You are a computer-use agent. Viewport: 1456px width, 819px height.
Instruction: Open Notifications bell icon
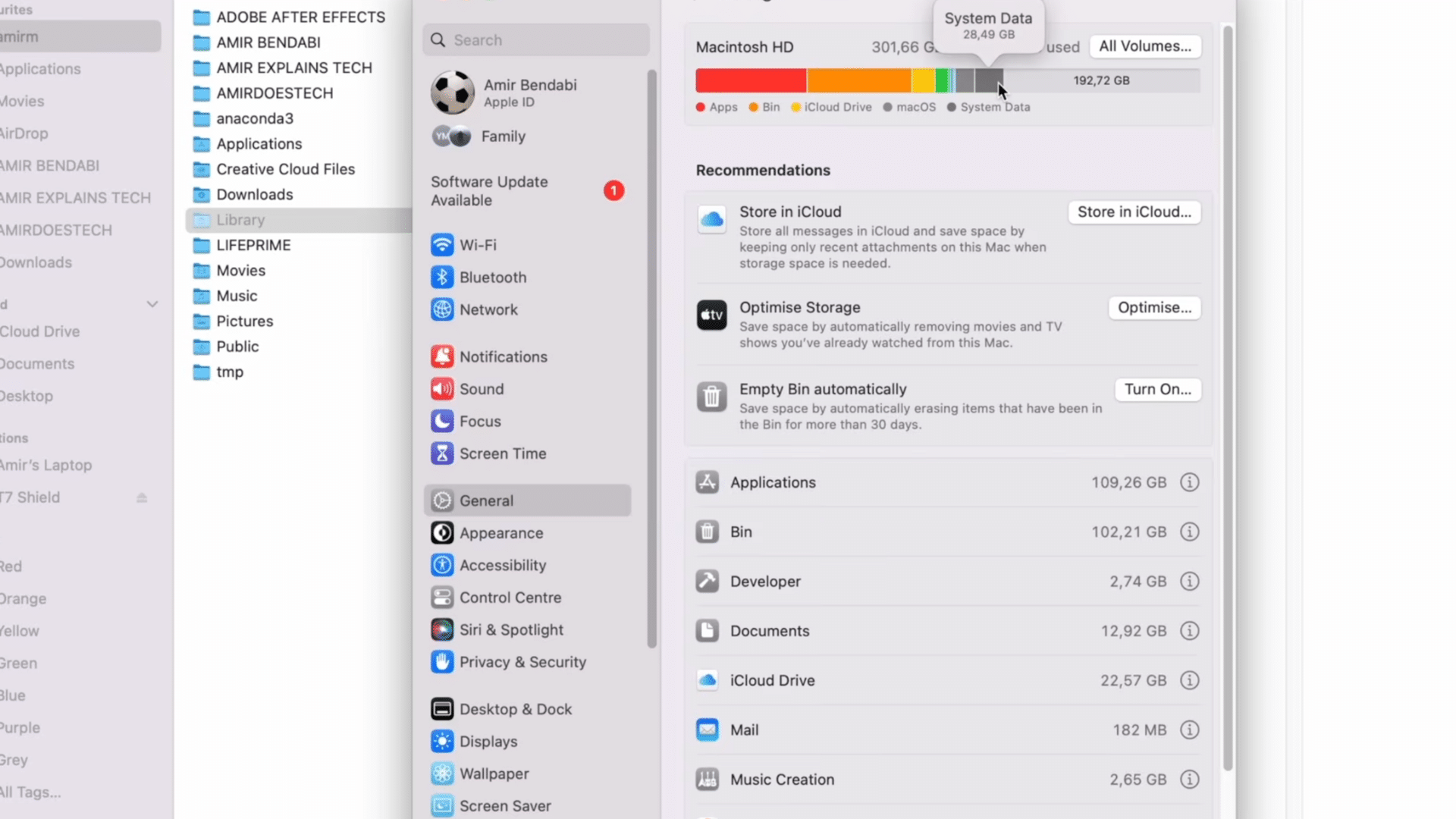(x=442, y=356)
